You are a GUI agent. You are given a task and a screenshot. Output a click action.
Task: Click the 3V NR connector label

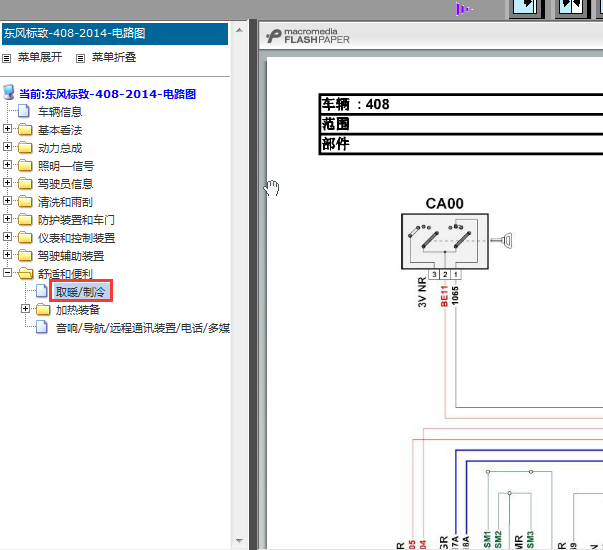pos(422,292)
